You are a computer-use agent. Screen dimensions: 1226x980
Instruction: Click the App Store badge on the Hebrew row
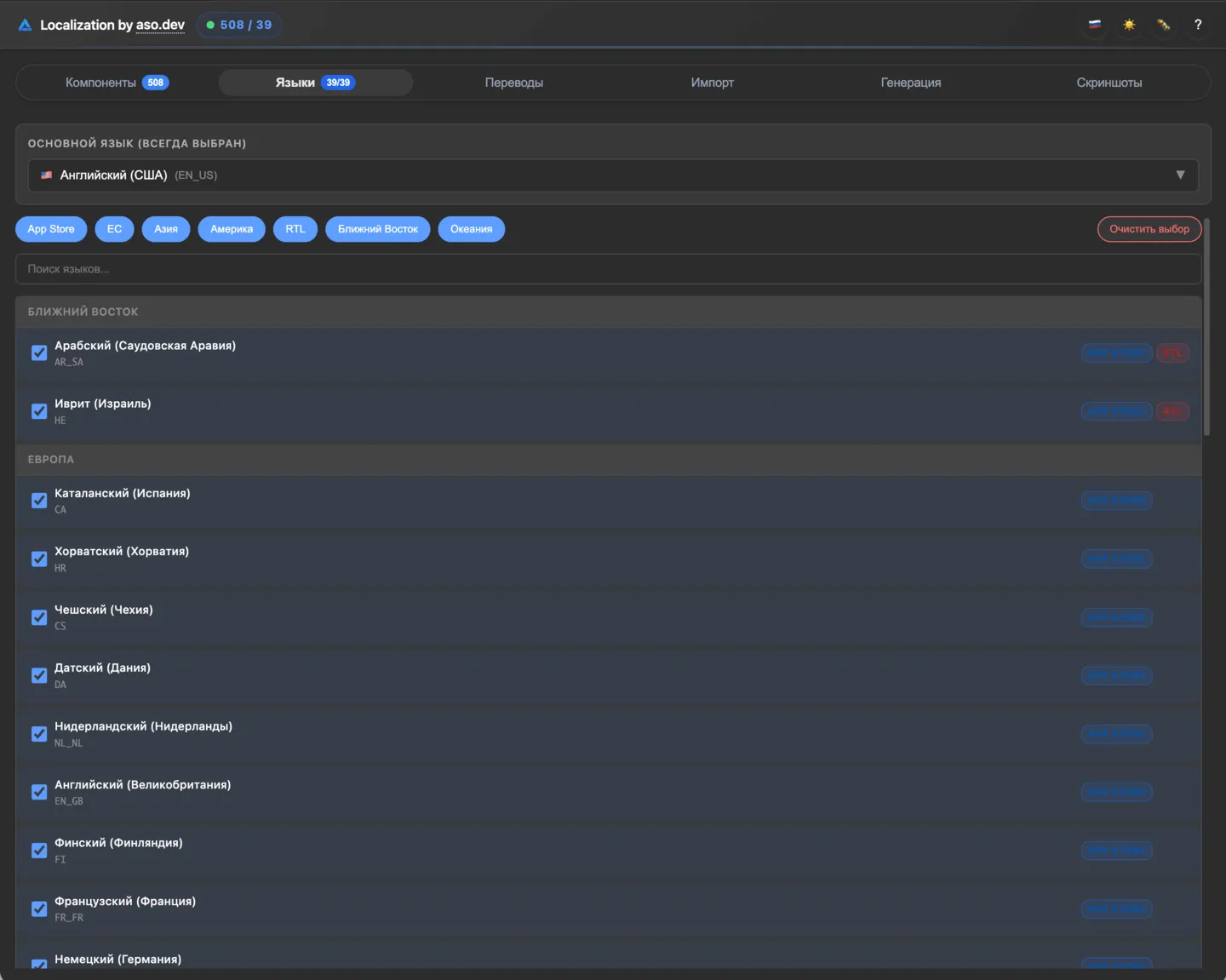(x=1116, y=412)
